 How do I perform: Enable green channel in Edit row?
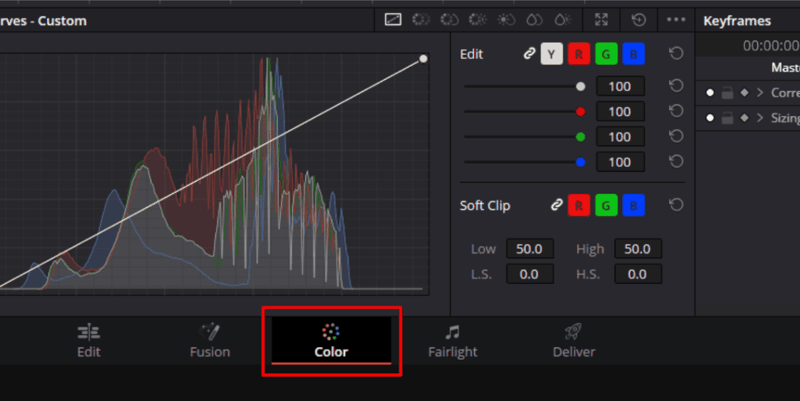pyautogui.click(x=606, y=54)
